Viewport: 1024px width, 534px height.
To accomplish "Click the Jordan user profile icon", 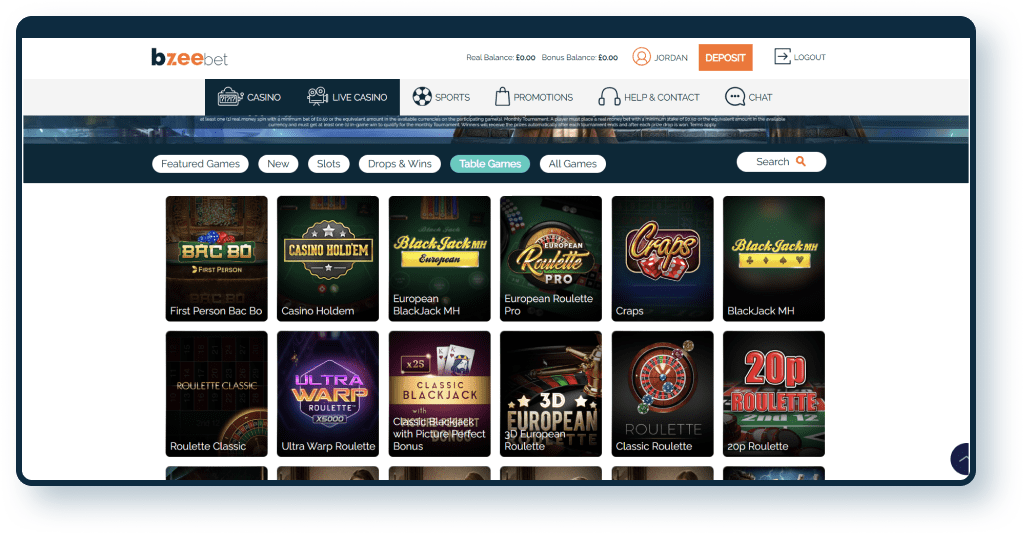I will pyautogui.click(x=641, y=58).
